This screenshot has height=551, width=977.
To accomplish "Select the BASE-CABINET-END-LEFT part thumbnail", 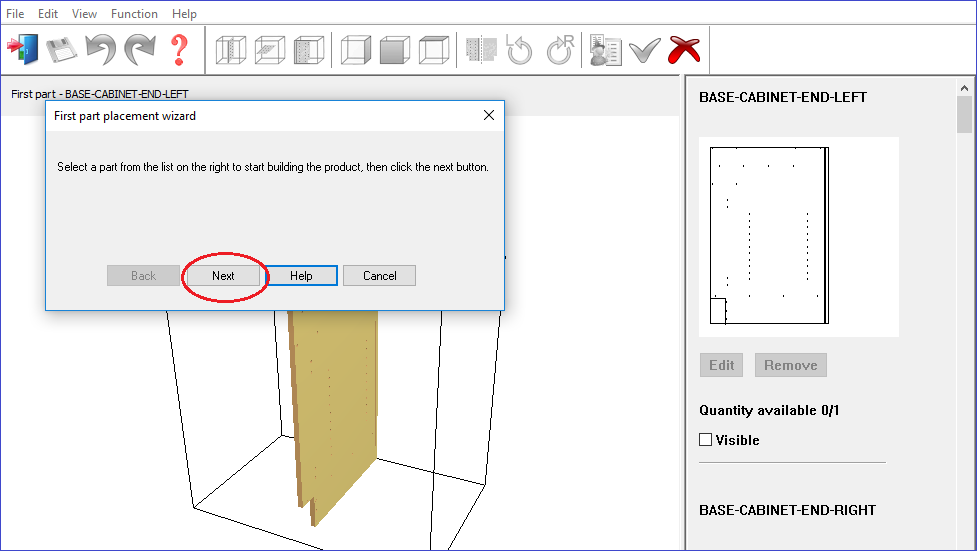I will coord(799,237).
